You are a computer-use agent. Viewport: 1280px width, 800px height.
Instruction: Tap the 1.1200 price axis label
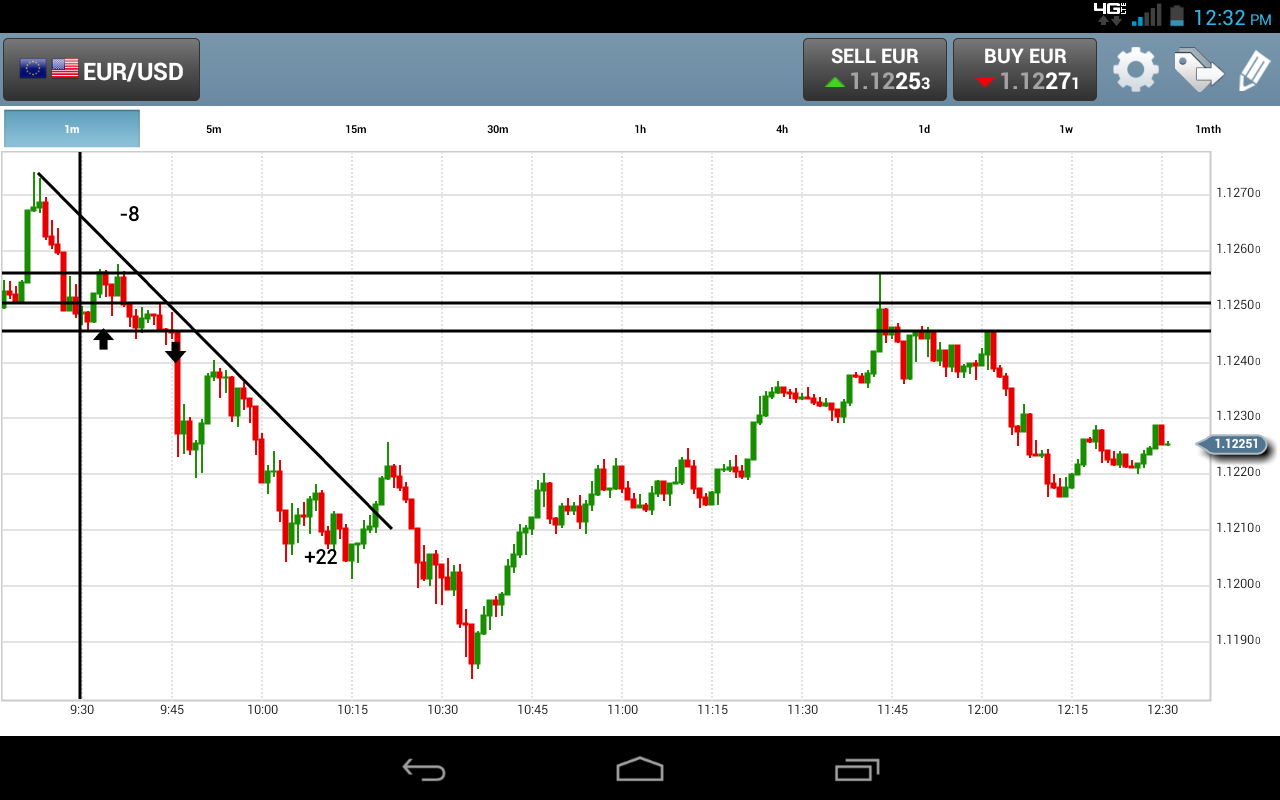click(1238, 584)
